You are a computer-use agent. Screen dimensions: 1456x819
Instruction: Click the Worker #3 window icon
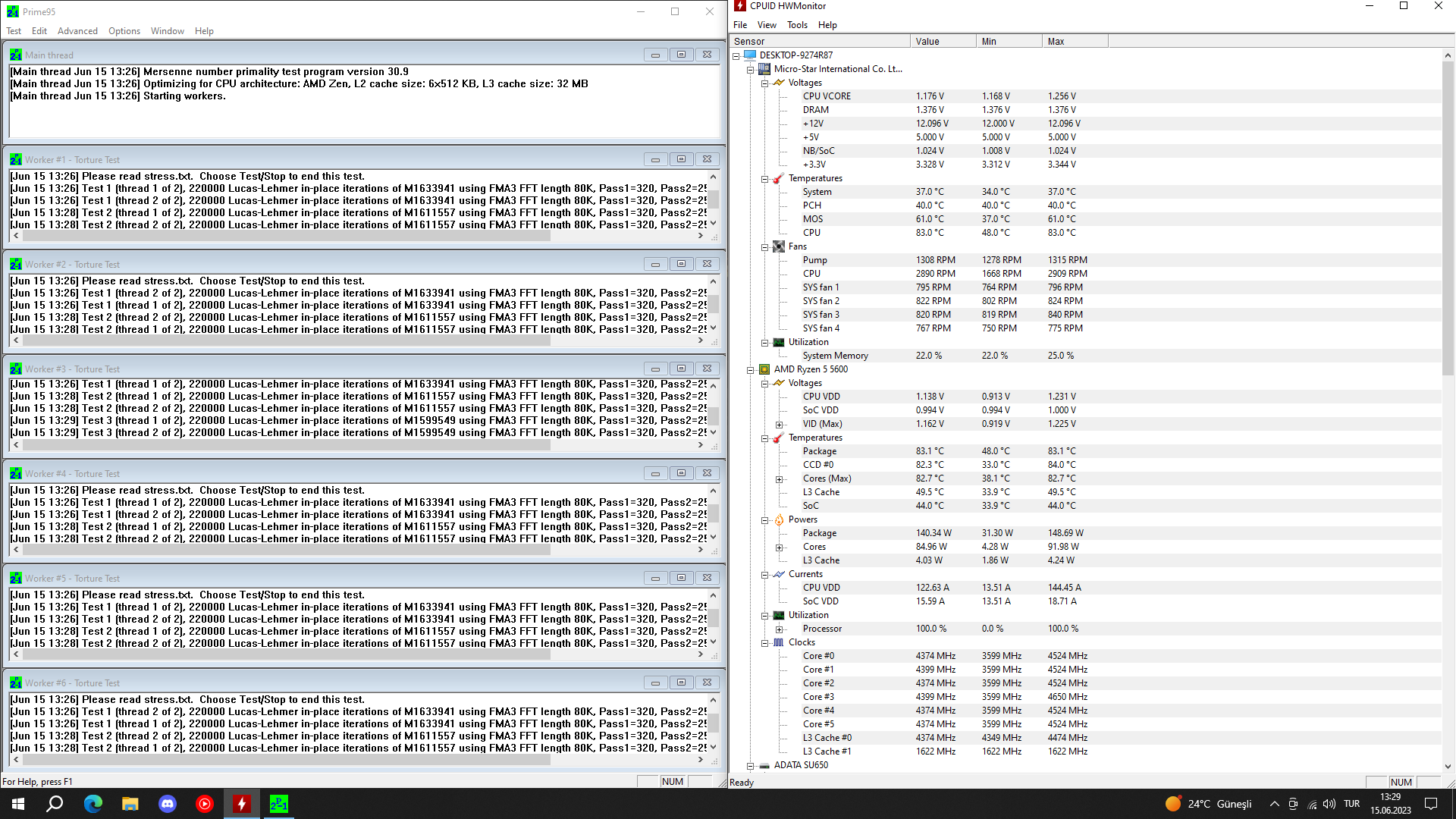[x=16, y=369]
